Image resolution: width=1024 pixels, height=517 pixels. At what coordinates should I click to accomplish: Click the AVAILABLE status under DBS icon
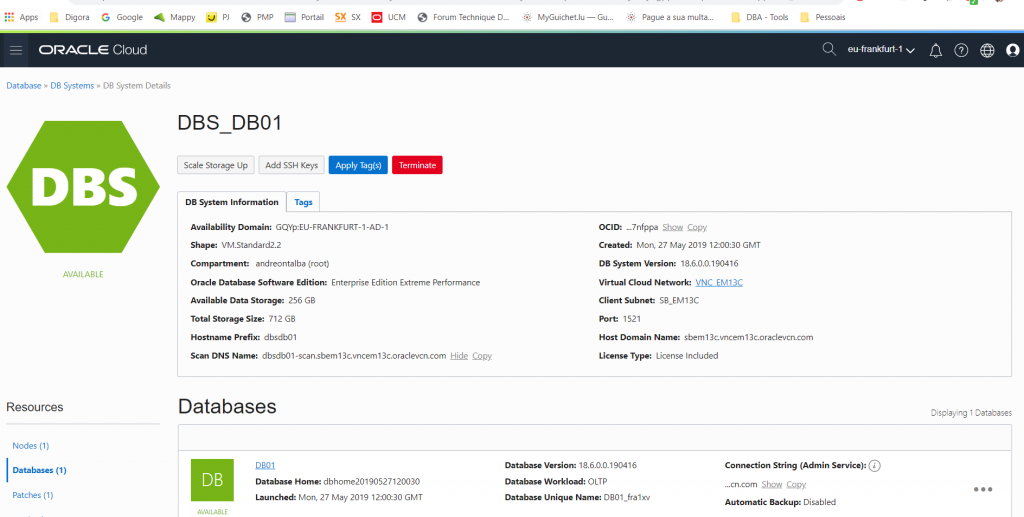pos(83,274)
